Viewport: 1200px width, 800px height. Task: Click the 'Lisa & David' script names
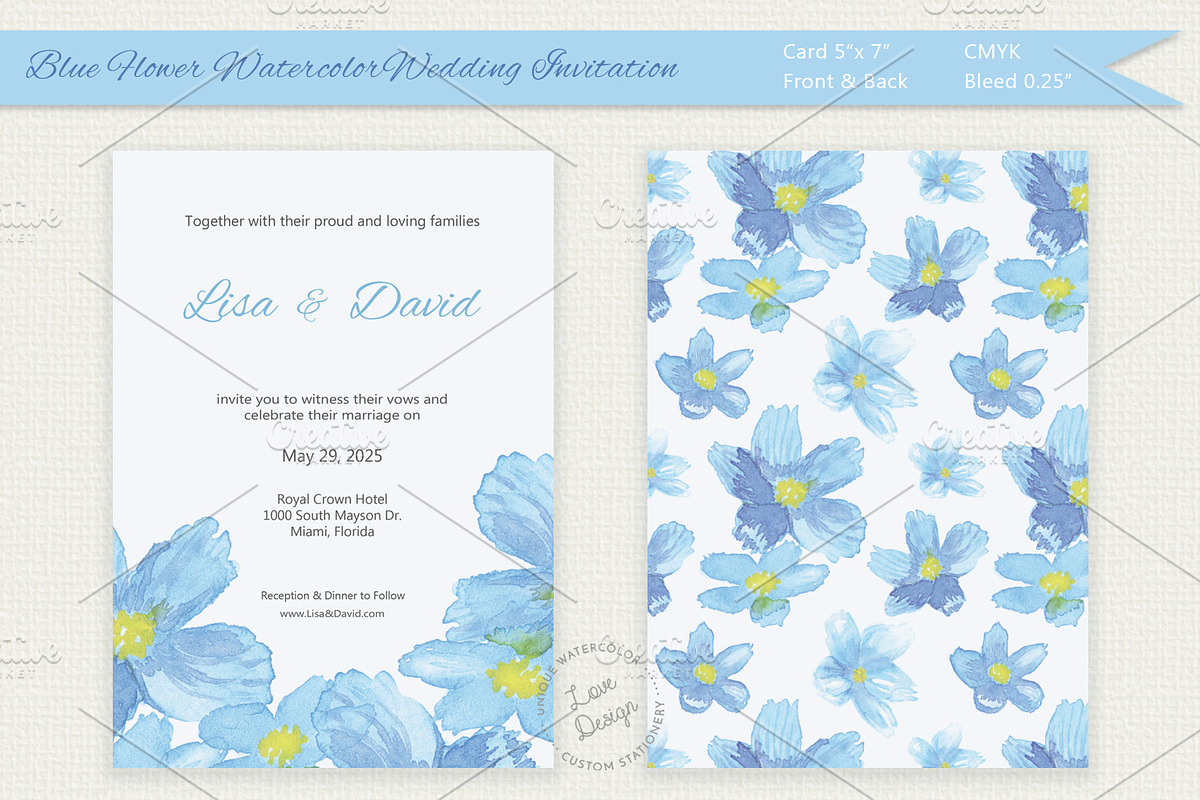332,302
